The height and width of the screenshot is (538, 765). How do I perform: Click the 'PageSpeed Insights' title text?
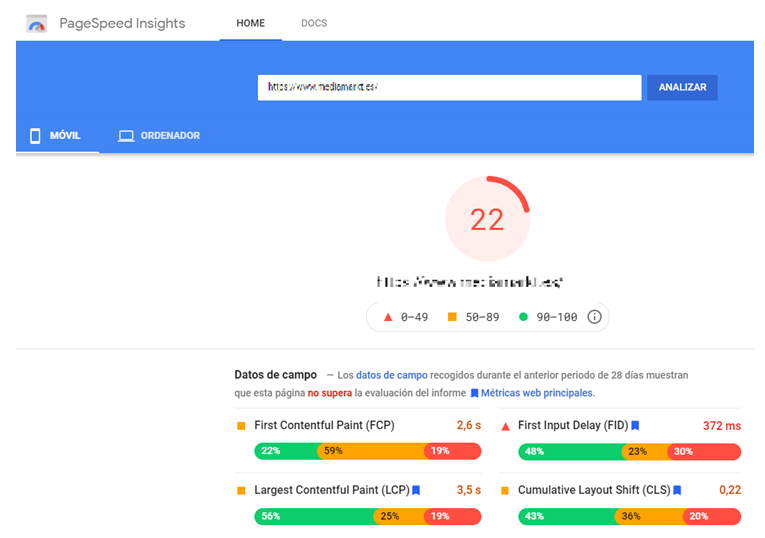pos(122,23)
